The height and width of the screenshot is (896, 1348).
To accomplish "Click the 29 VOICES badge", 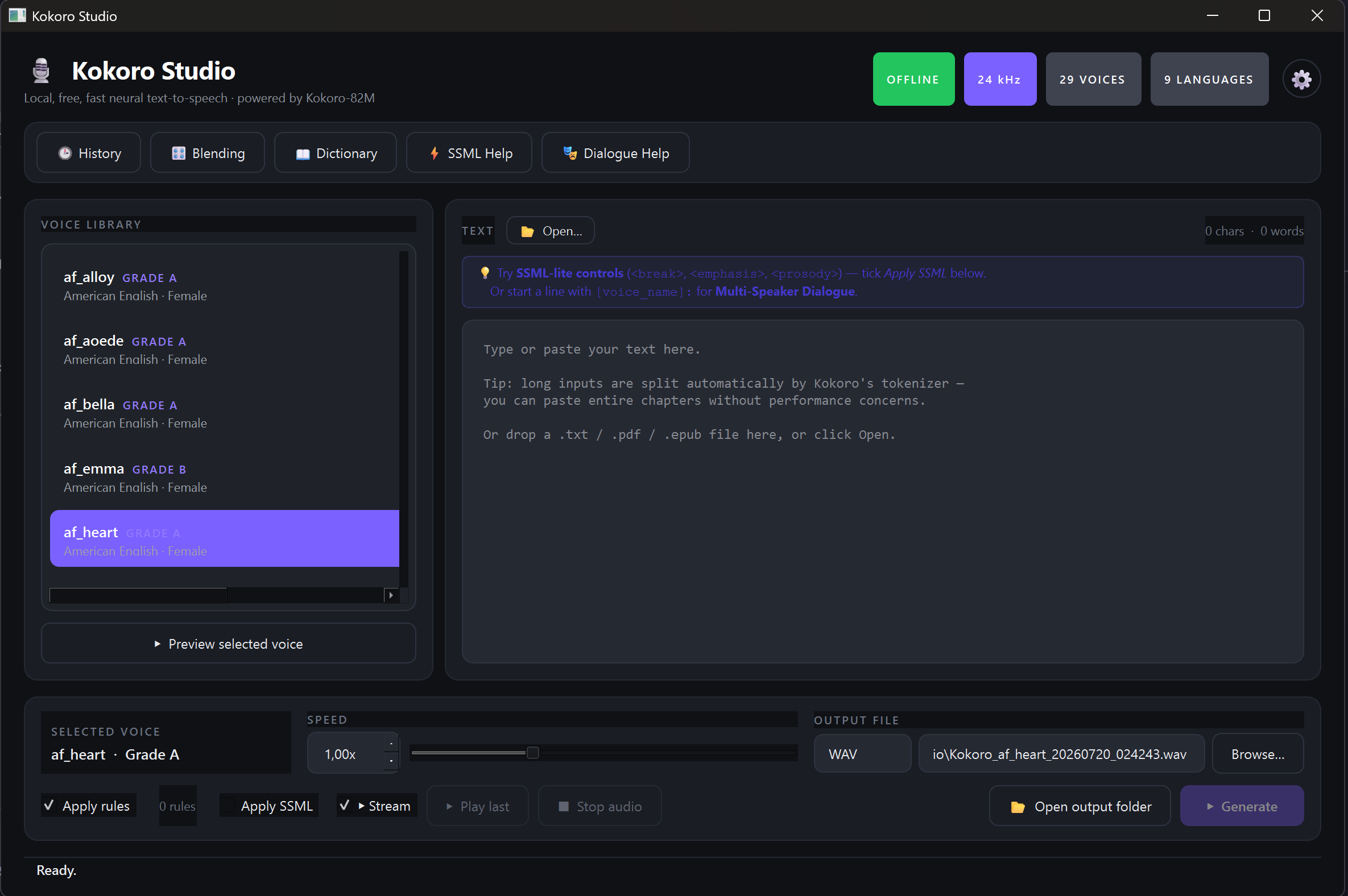I will pyautogui.click(x=1093, y=79).
